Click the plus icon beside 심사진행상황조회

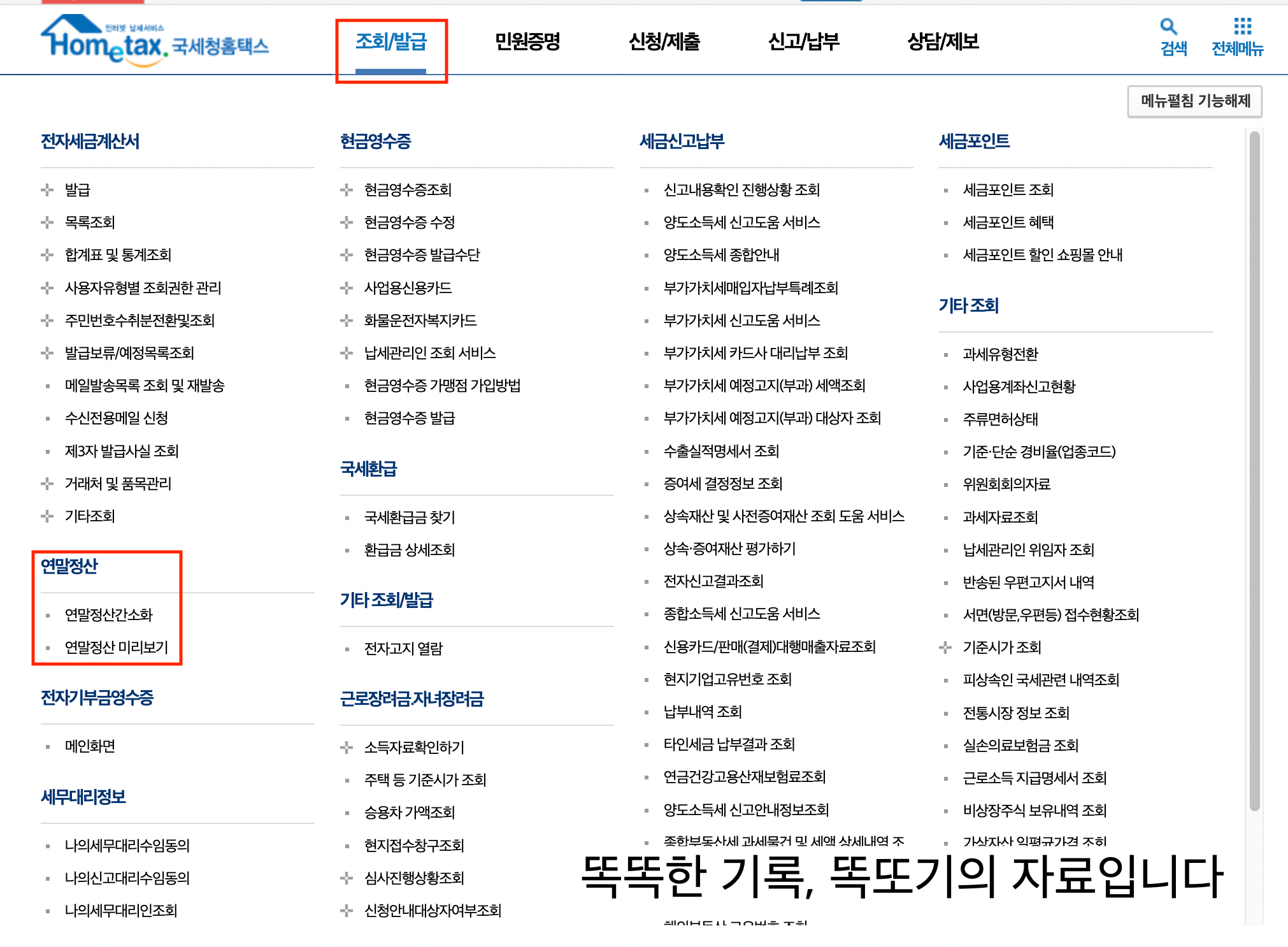click(346, 878)
